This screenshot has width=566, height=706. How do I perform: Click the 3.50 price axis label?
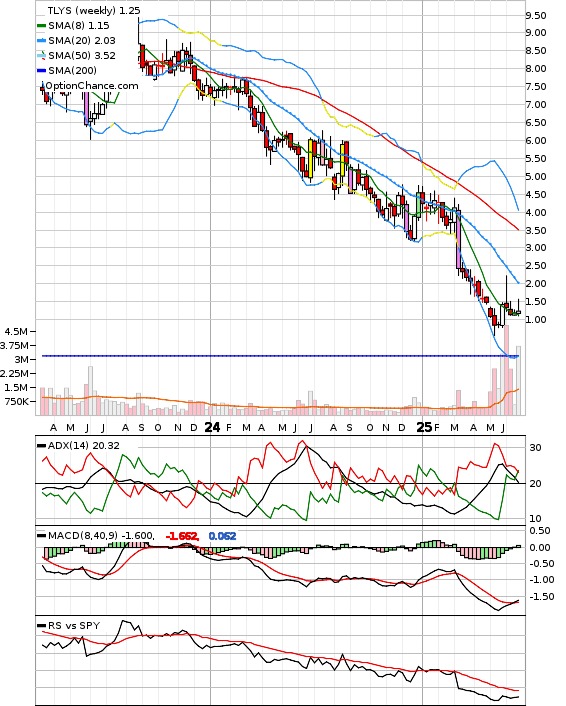click(x=536, y=231)
